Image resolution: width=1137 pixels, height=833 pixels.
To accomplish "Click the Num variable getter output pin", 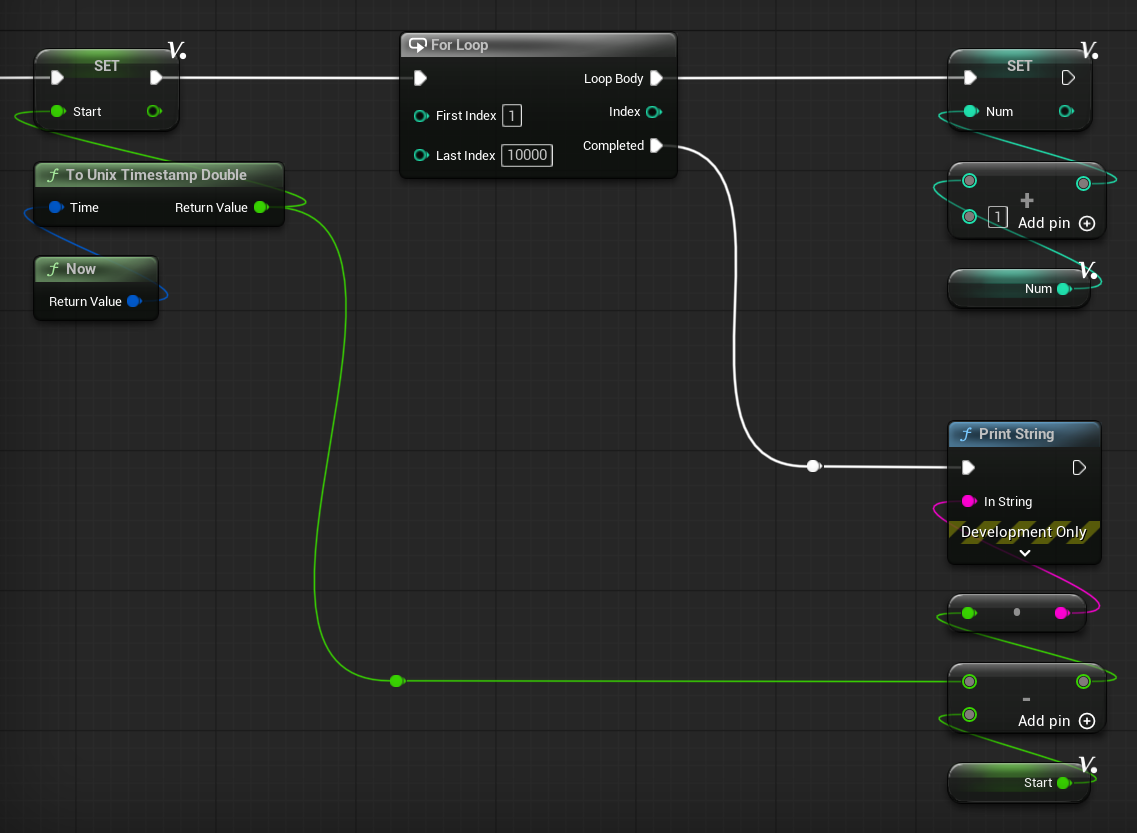I will (x=1064, y=289).
